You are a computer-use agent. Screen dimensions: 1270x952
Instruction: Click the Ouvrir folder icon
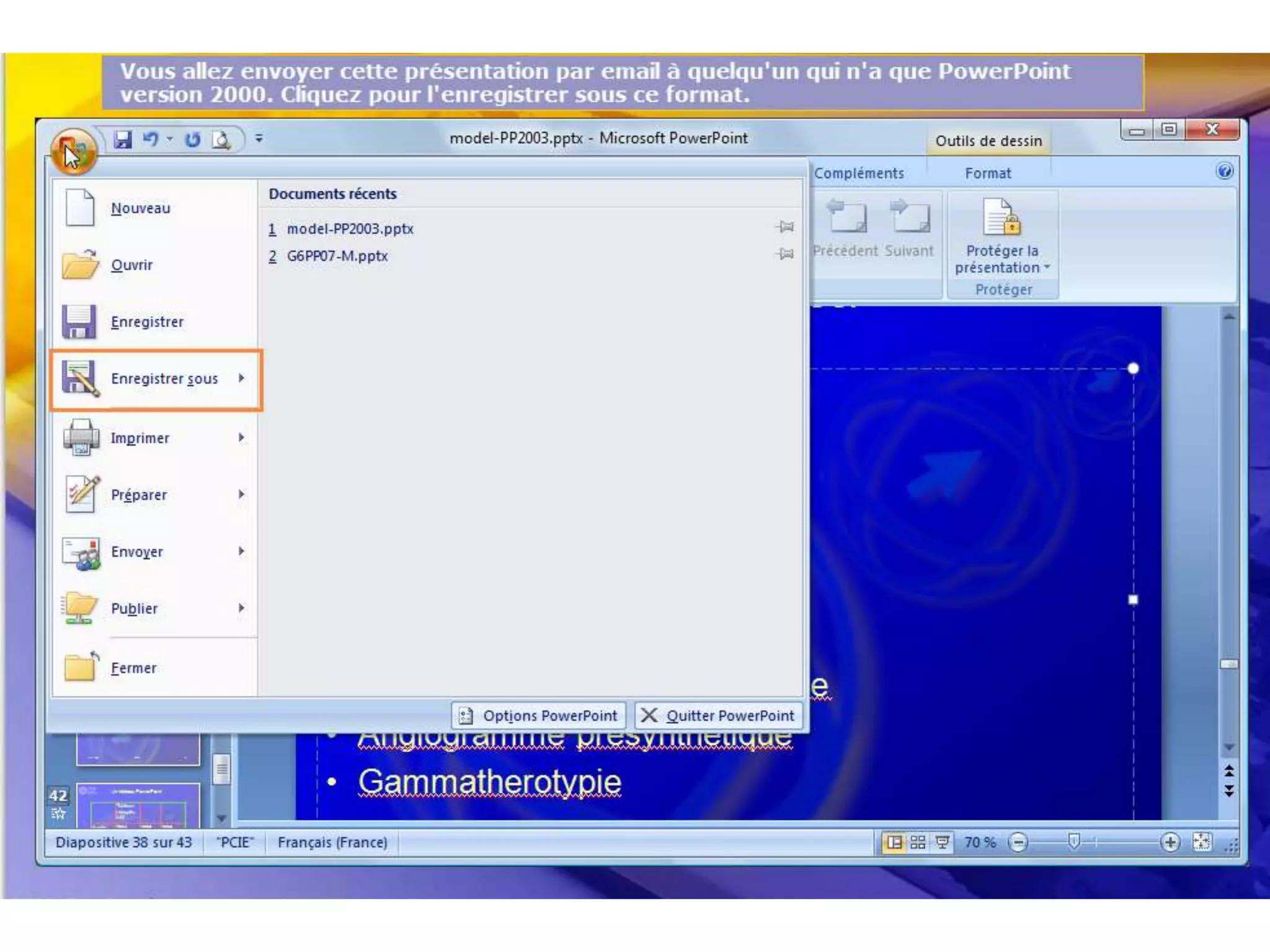coord(80,265)
